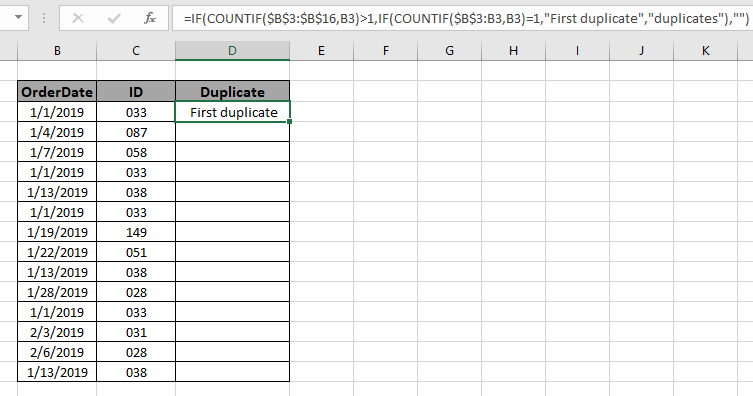The height and width of the screenshot is (396, 753).
Task: Select the cell with ID 087
Action: click(136, 132)
